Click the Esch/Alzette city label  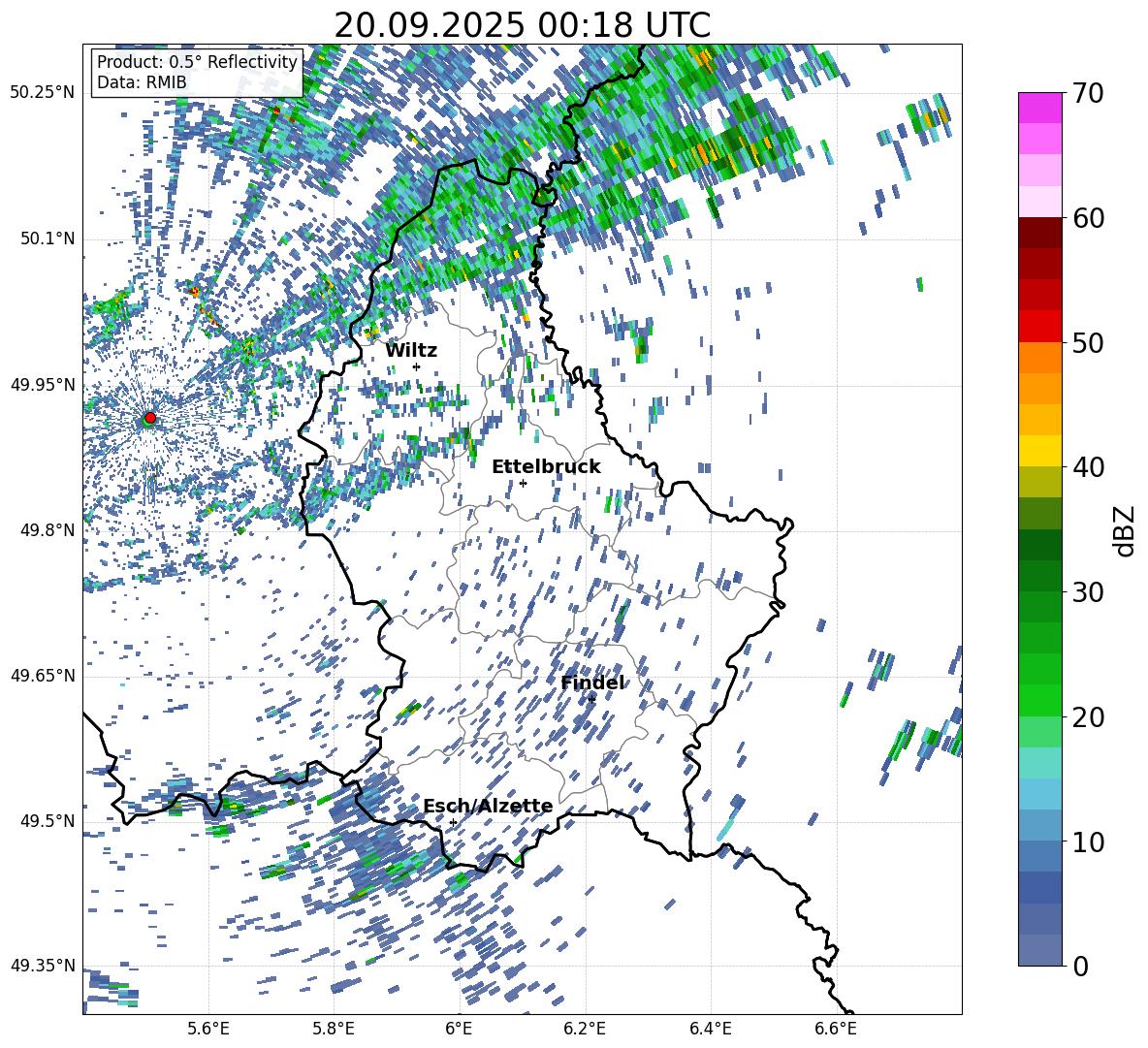tap(488, 806)
